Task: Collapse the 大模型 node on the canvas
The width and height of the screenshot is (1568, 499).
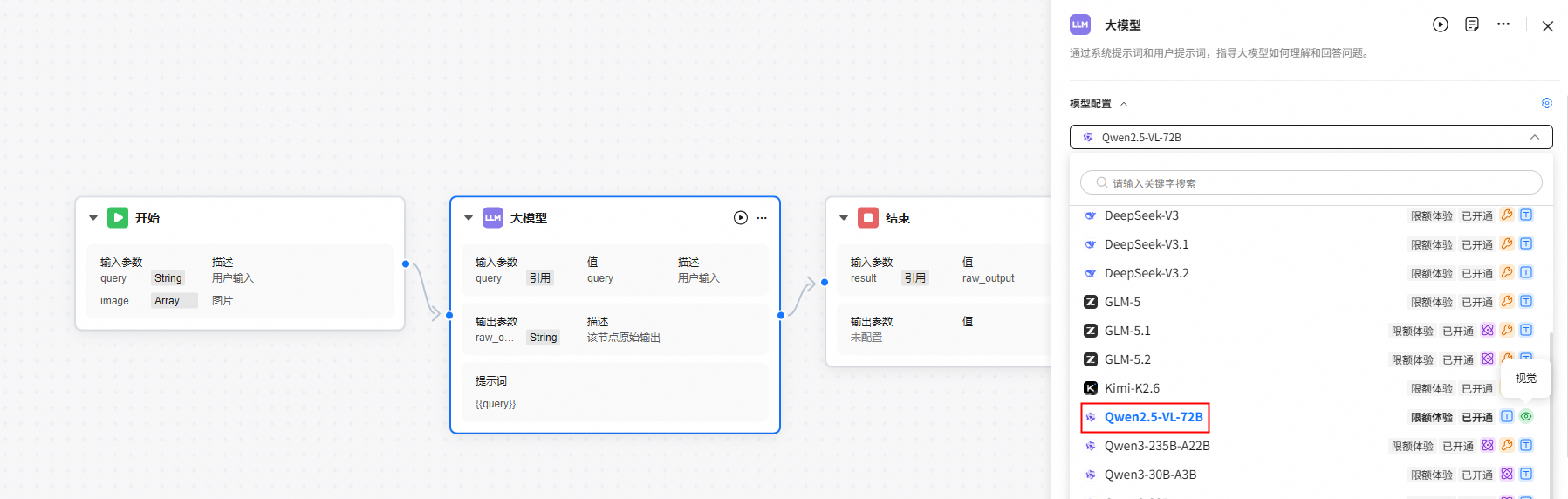Action: [469, 217]
